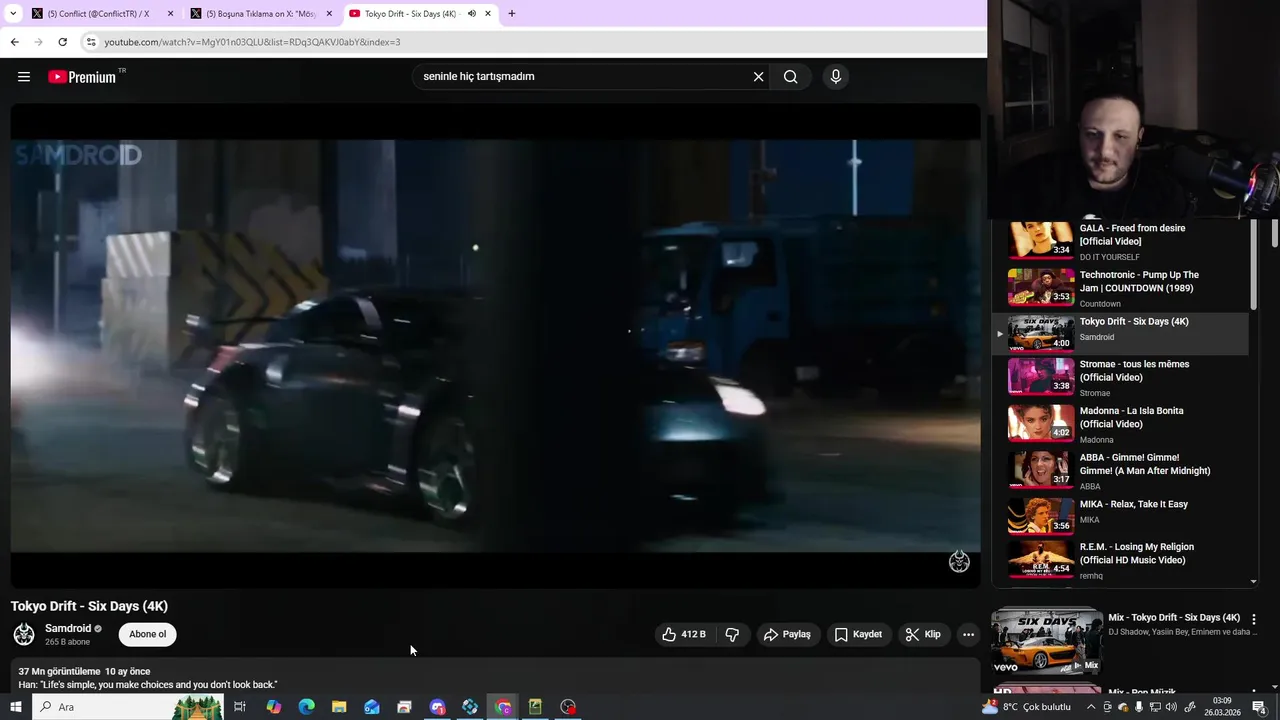Like the Tokyo Drift video
The width and height of the screenshot is (1280, 720).
click(x=684, y=634)
